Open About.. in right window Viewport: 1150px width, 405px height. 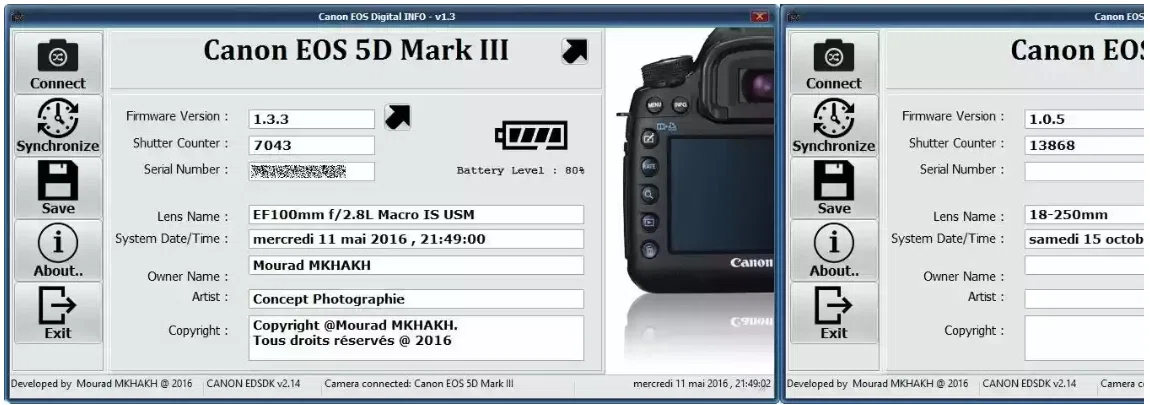834,250
